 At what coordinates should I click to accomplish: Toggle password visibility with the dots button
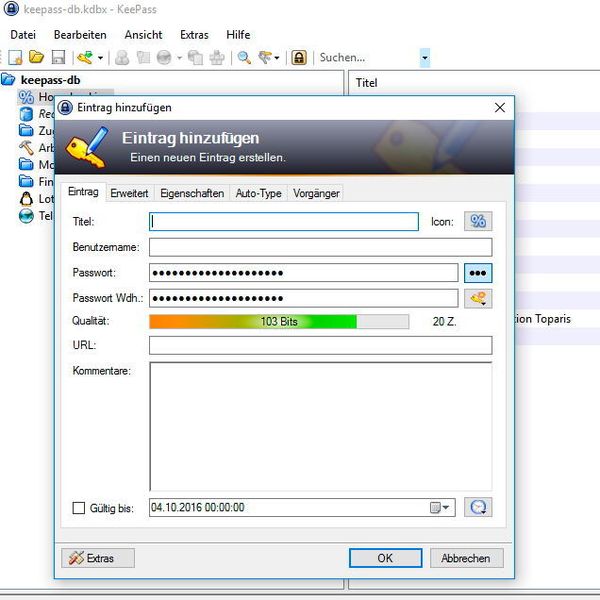coord(478,273)
